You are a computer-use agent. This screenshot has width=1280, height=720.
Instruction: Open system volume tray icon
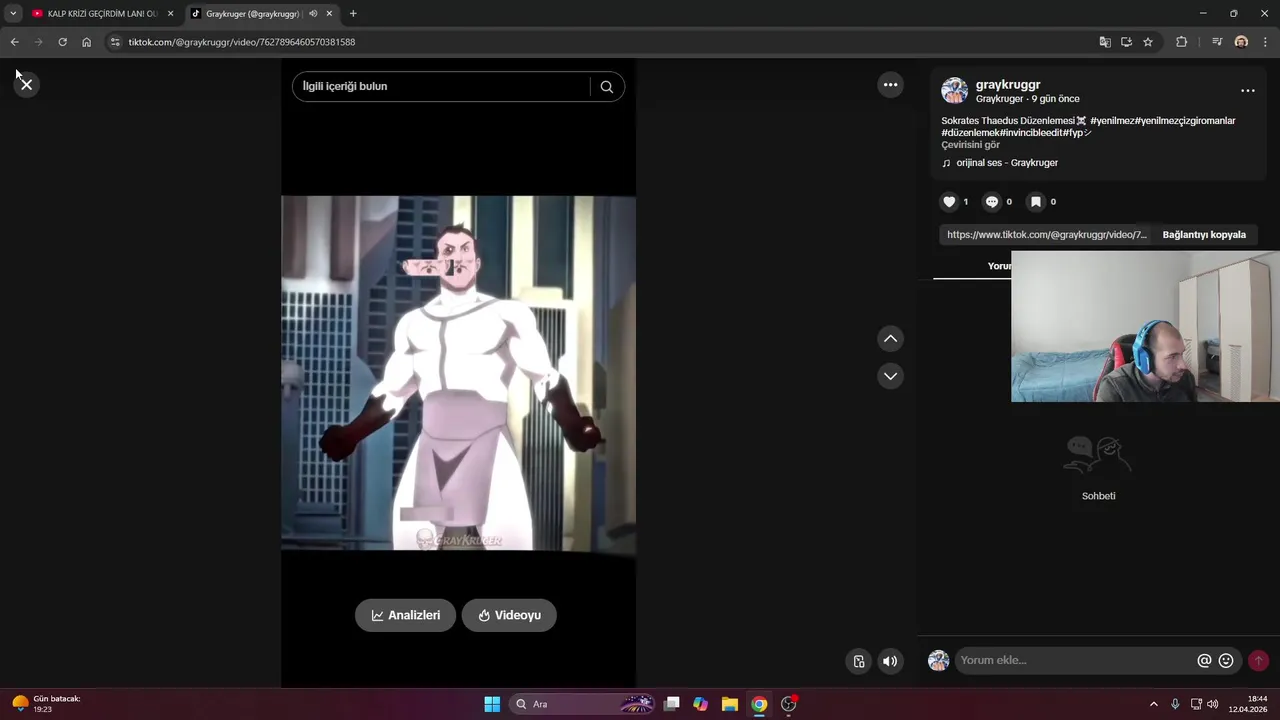(x=1212, y=704)
